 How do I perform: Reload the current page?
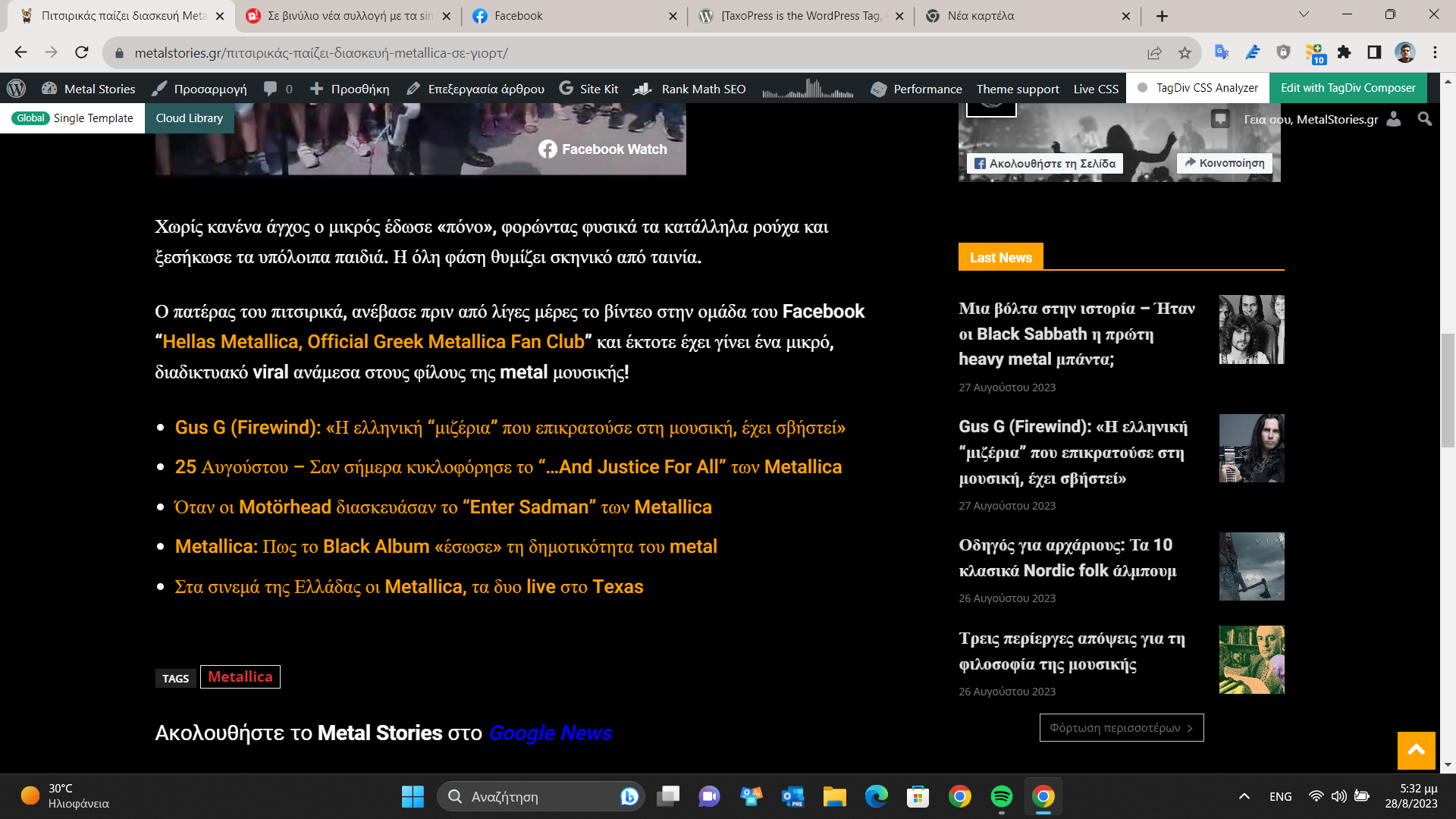click(82, 52)
